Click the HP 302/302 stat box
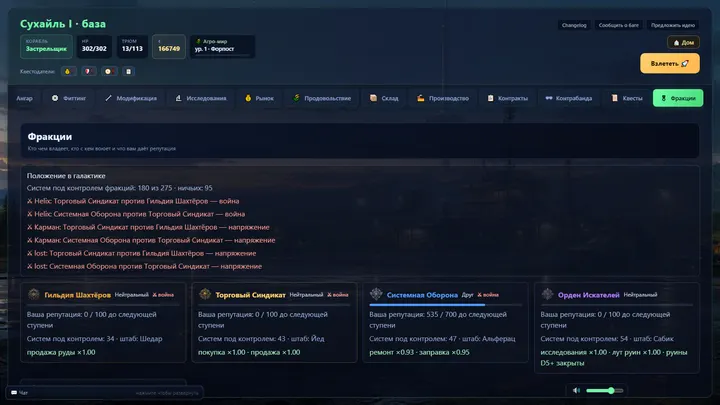The width and height of the screenshot is (720, 405). 94,46
